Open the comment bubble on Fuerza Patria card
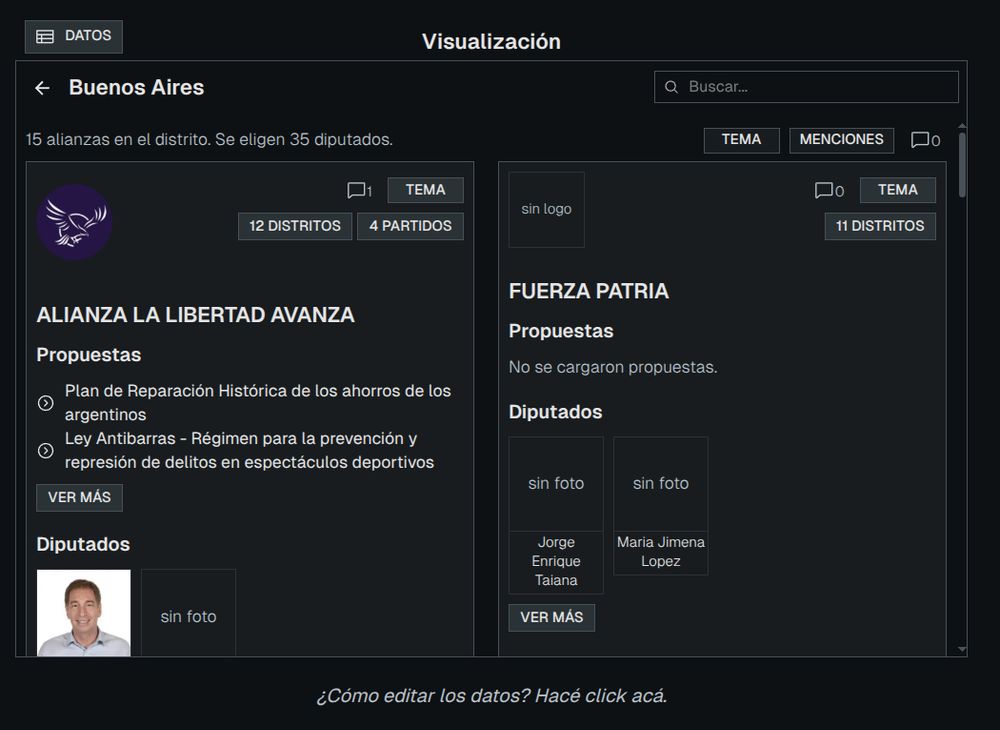The image size is (1000, 730). point(826,190)
